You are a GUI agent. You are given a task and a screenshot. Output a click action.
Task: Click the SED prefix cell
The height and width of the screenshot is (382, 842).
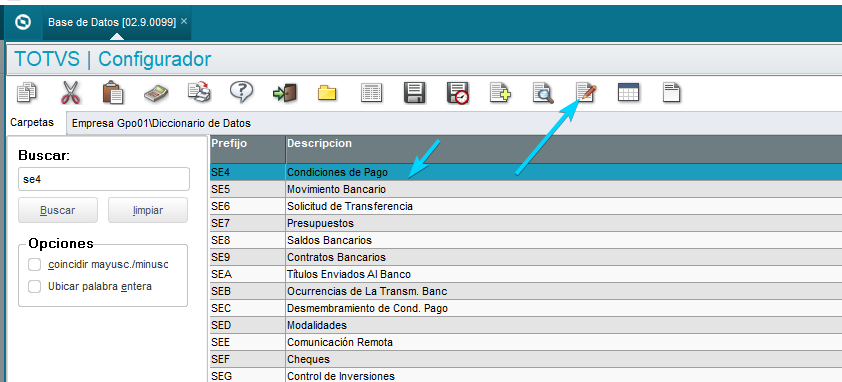pos(248,325)
